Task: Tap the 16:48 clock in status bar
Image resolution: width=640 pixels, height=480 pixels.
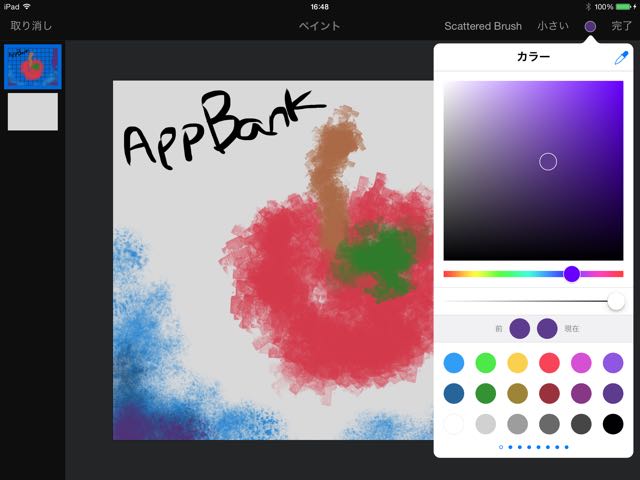Action: point(320,7)
